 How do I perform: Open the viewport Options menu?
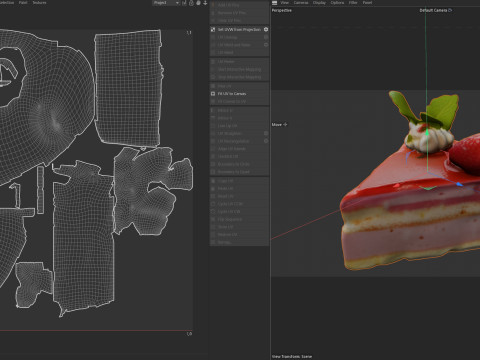coord(337,3)
